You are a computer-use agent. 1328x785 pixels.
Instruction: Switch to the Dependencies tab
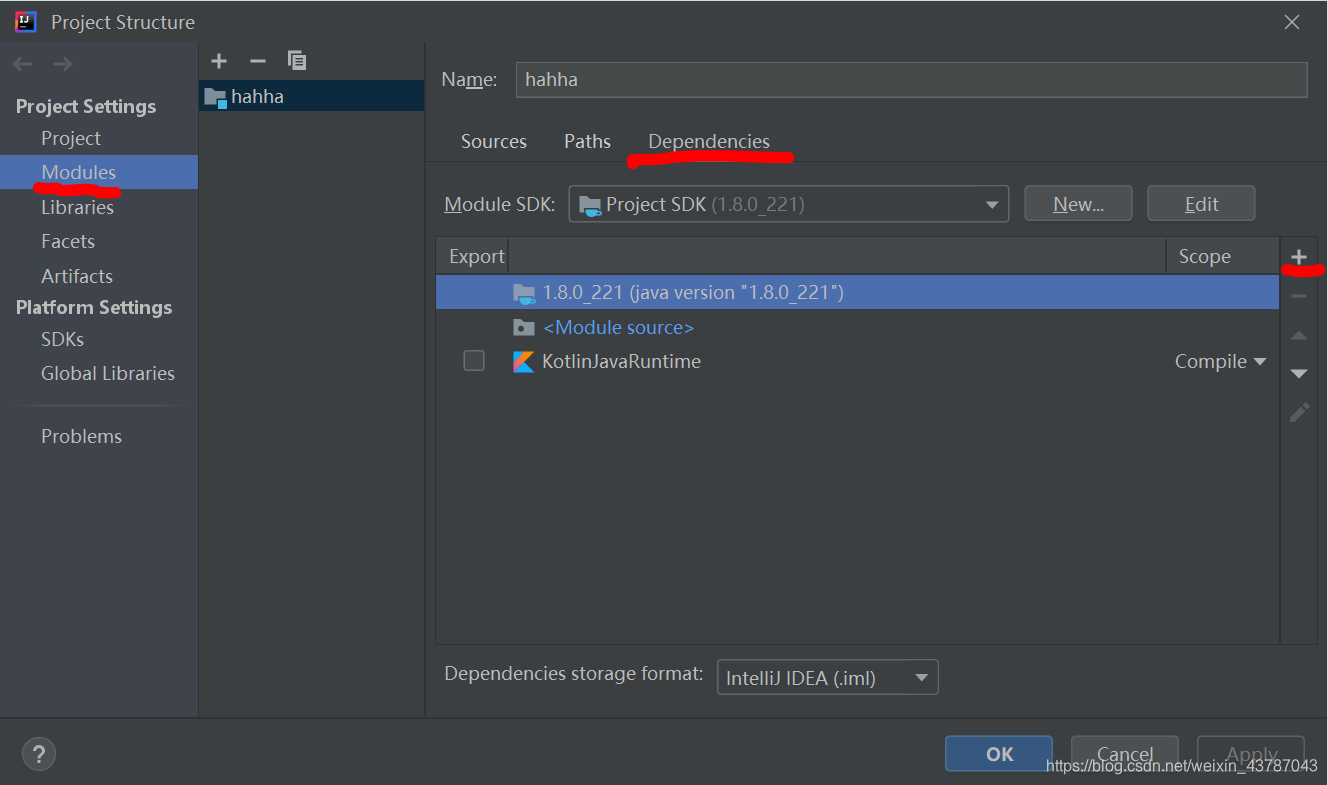click(x=709, y=141)
